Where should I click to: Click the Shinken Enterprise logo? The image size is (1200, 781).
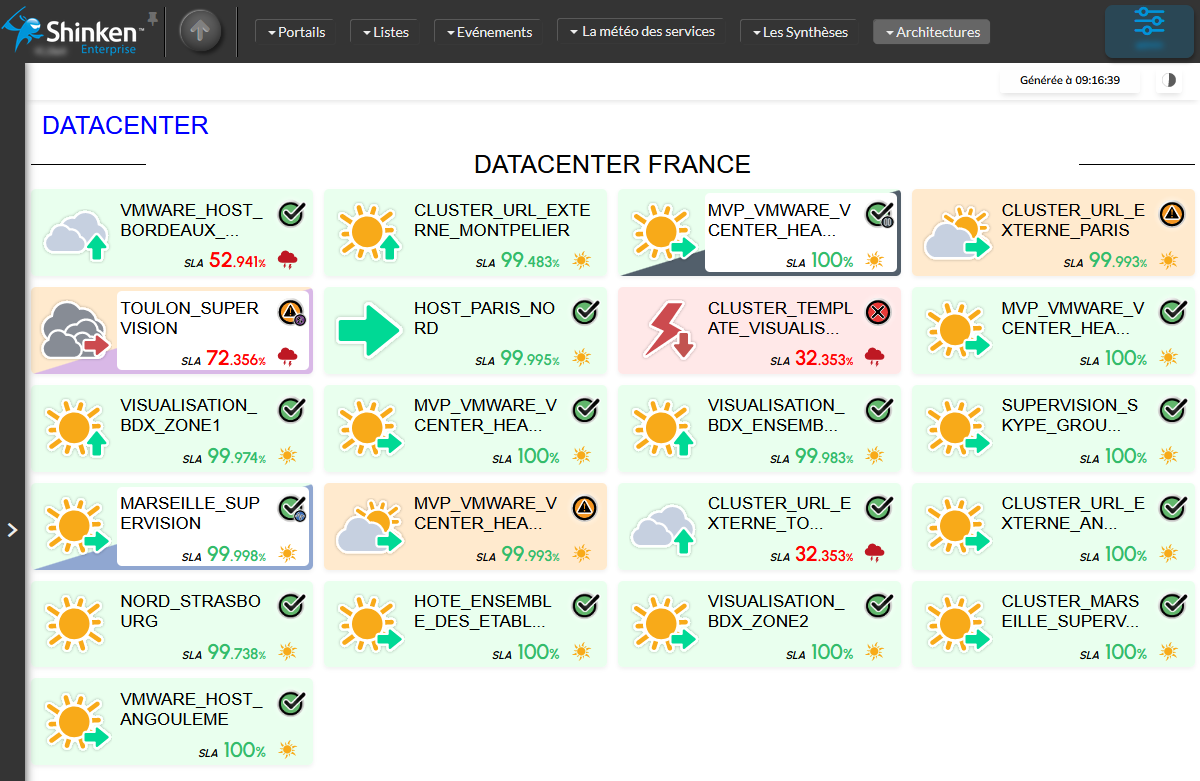point(75,32)
